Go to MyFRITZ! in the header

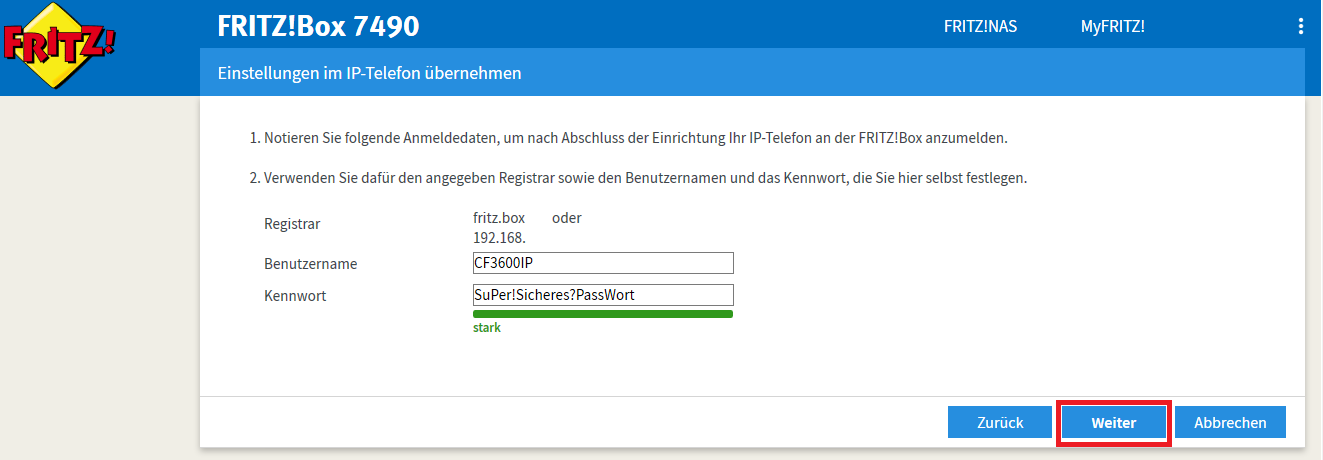point(1112,27)
